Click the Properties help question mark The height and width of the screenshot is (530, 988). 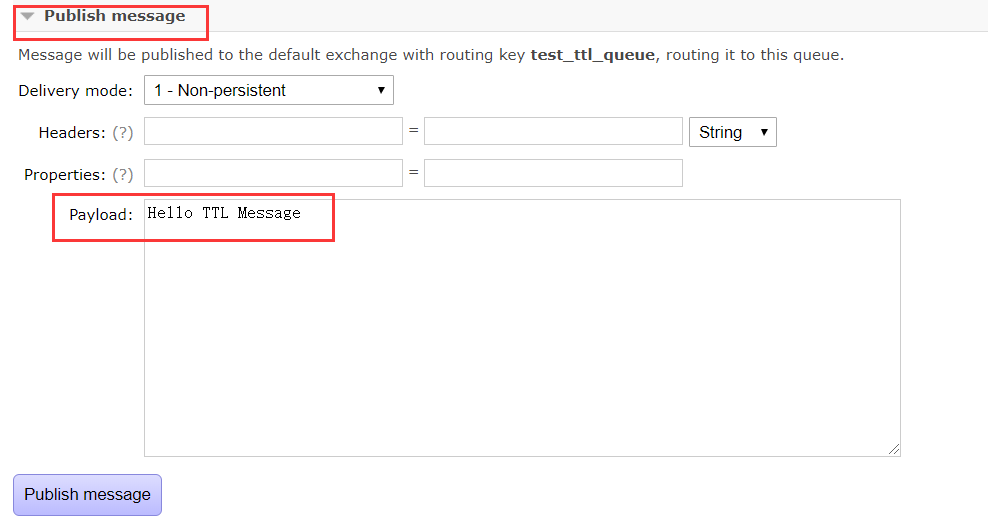click(x=123, y=175)
